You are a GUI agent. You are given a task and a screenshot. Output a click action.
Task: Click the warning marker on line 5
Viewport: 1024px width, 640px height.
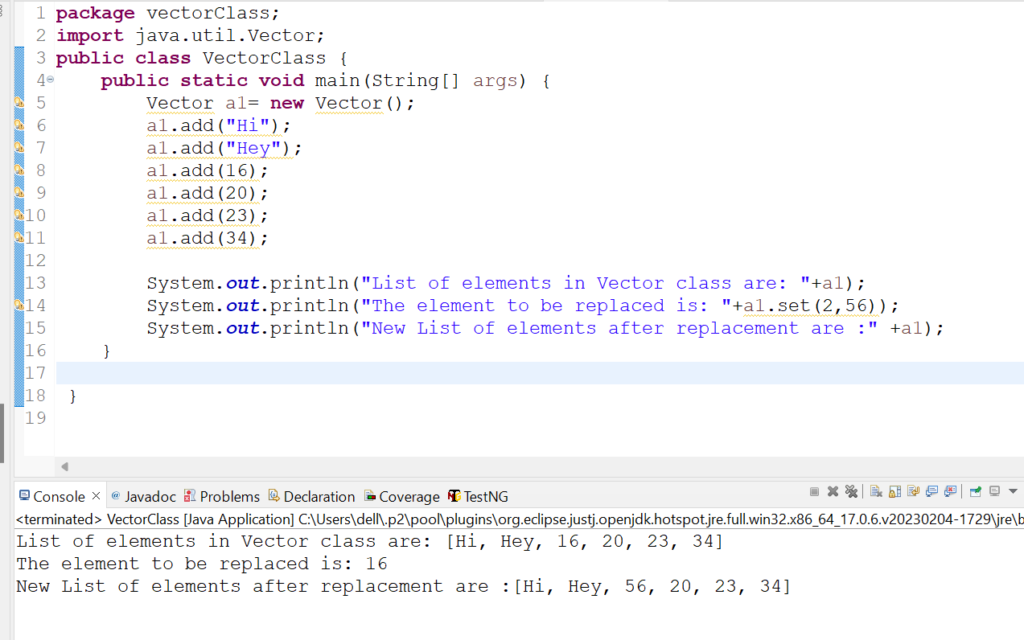pyautogui.click(x=19, y=103)
